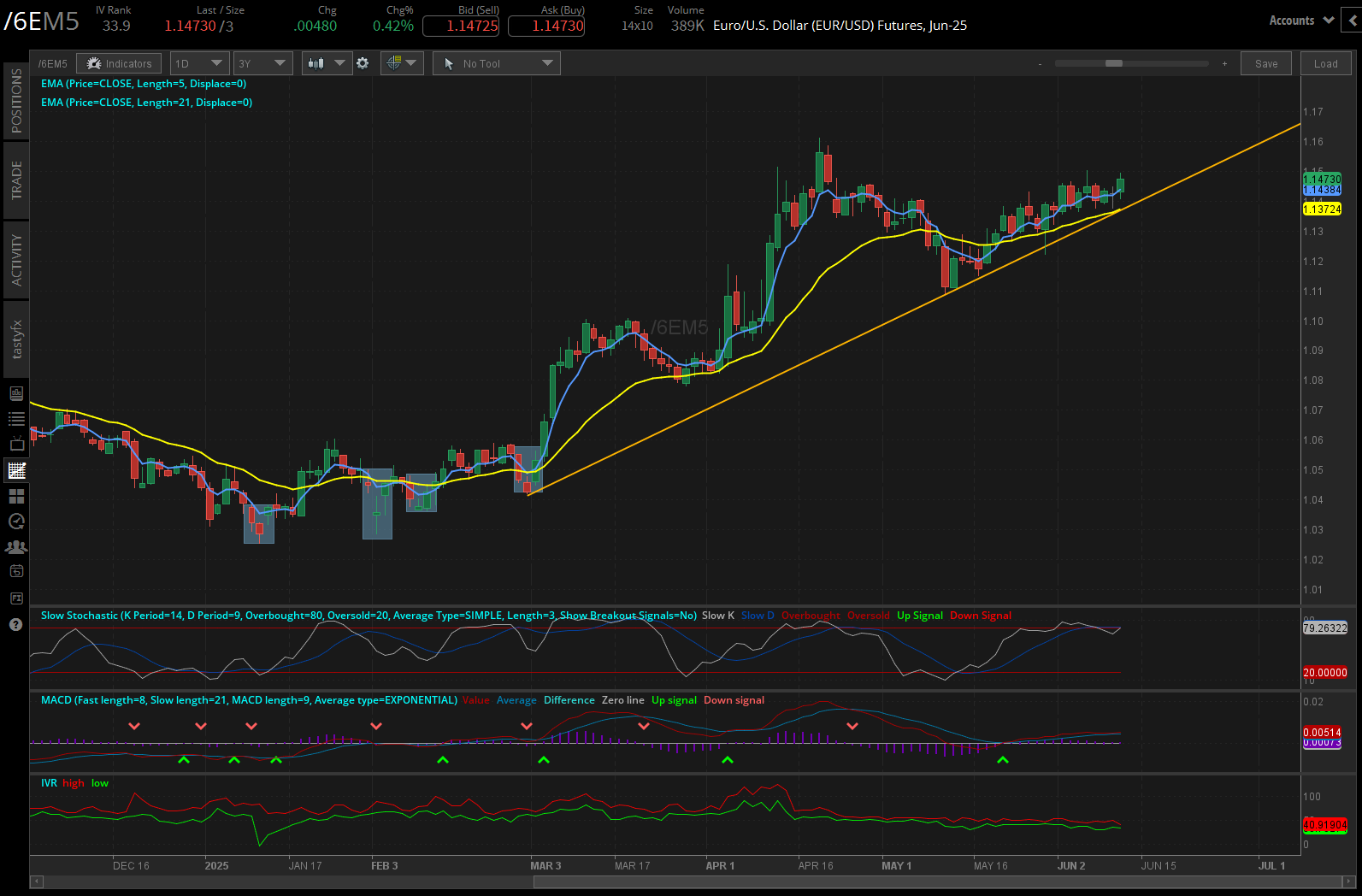Open chart settings gear icon
The height and width of the screenshot is (896, 1362).
(363, 63)
